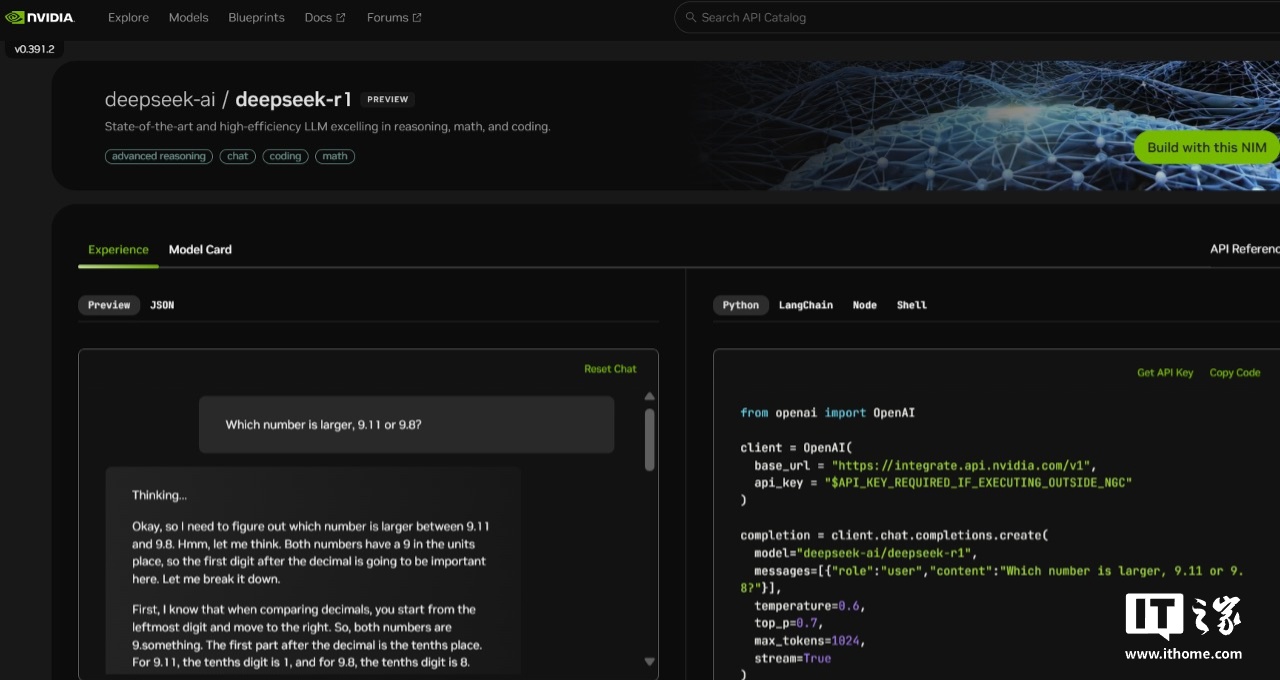This screenshot has height=680, width=1280.
Task: Click the Docs external link icon
Action: 341,17
